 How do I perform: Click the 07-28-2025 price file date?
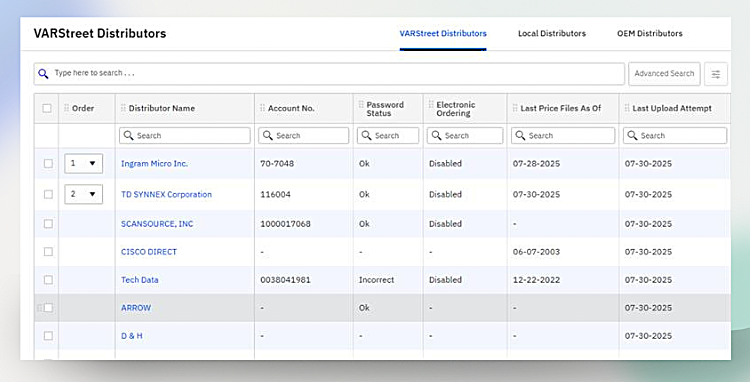pyautogui.click(x=536, y=164)
